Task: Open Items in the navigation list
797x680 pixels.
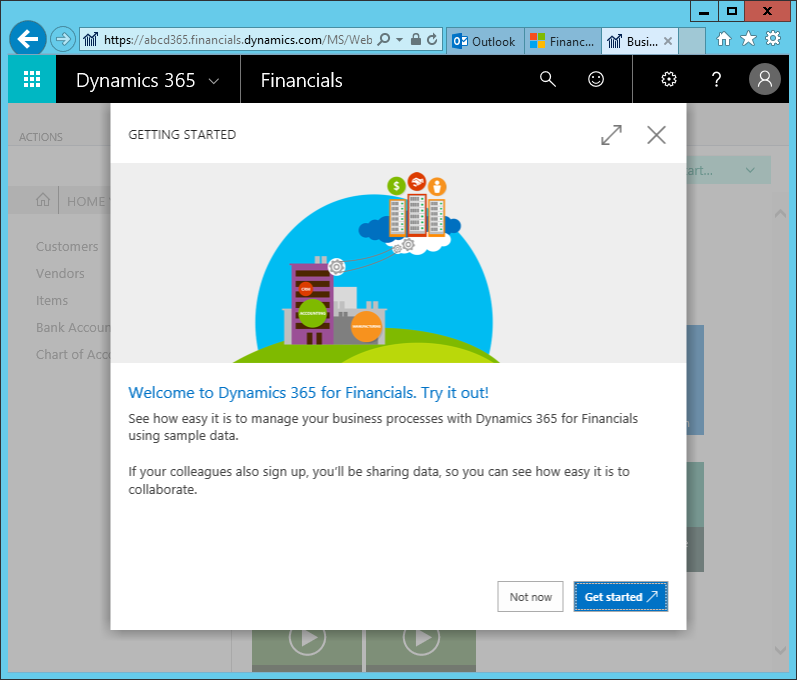Action: coord(52,300)
